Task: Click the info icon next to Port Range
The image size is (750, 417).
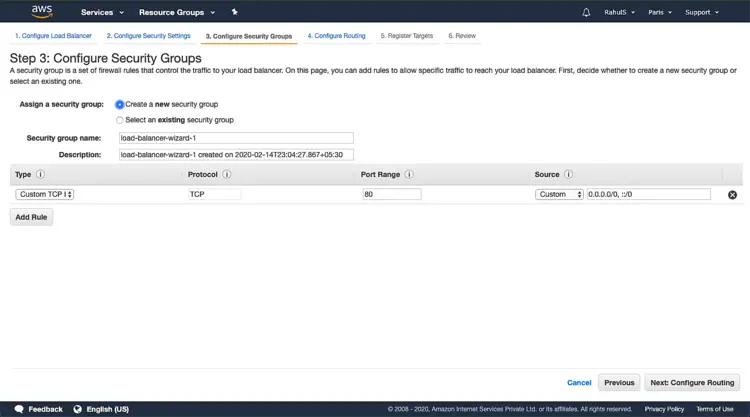Action: (x=410, y=174)
